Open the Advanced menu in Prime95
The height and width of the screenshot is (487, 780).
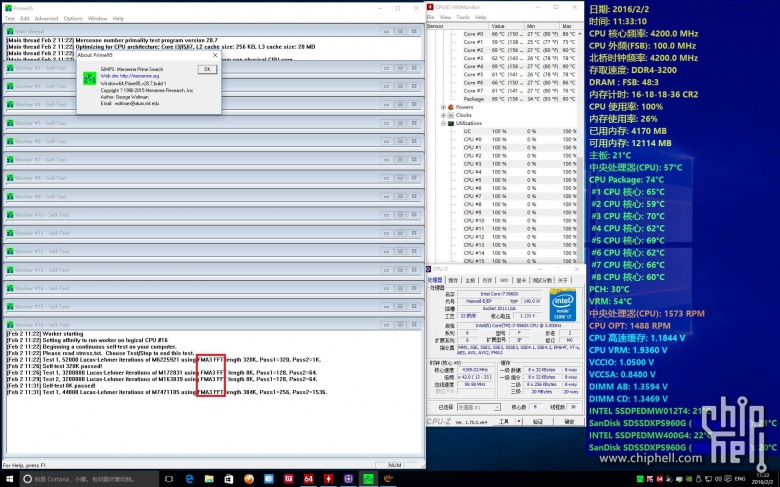click(46, 18)
